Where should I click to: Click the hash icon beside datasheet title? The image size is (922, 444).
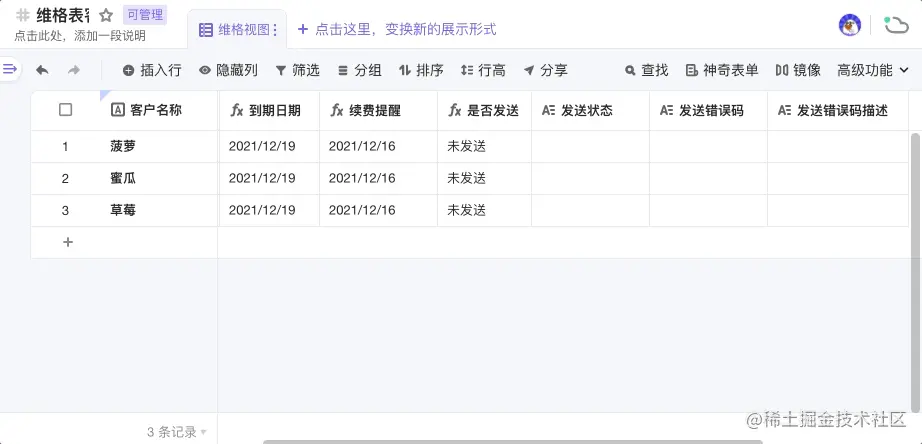[x=23, y=15]
